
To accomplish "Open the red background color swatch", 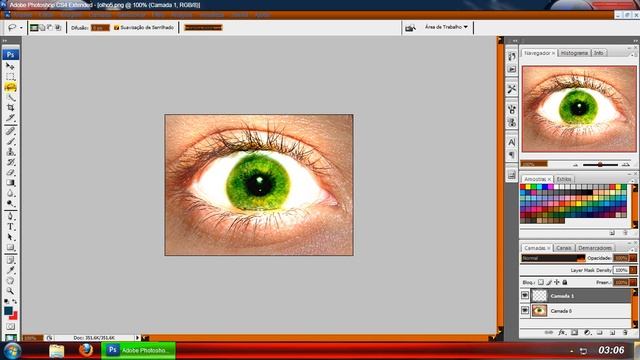I will 14,316.
